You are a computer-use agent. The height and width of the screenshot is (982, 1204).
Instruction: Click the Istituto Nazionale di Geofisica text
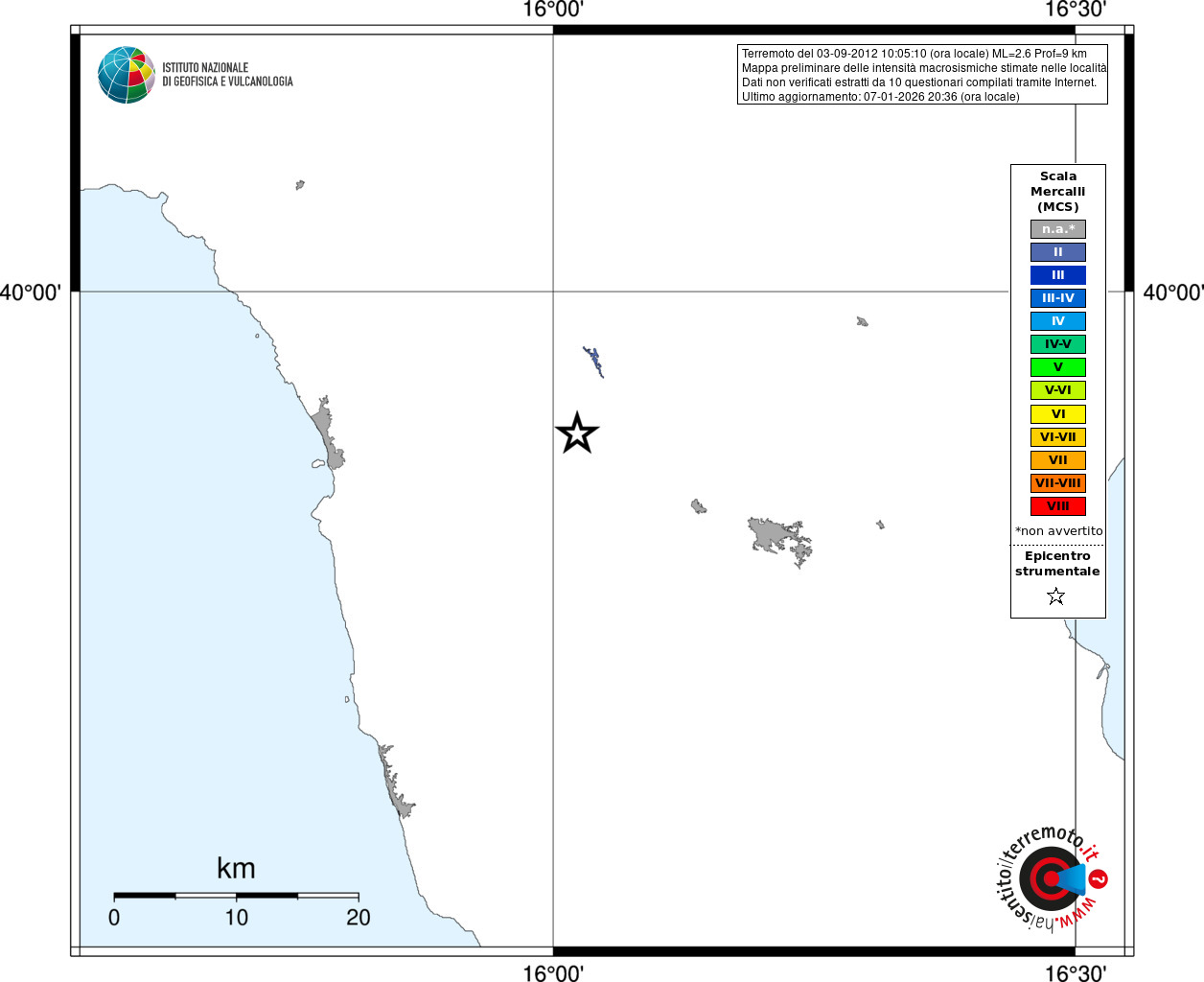click(227, 75)
